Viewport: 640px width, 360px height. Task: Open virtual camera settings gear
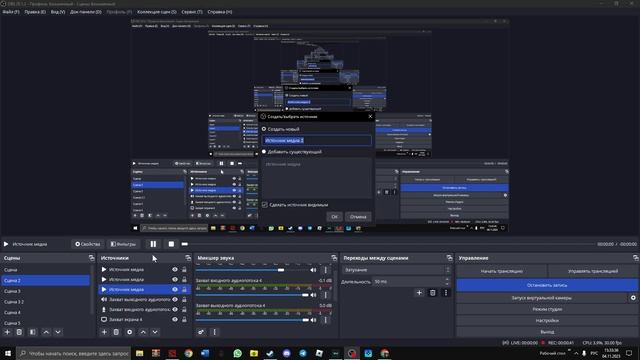pyautogui.click(x=633, y=298)
